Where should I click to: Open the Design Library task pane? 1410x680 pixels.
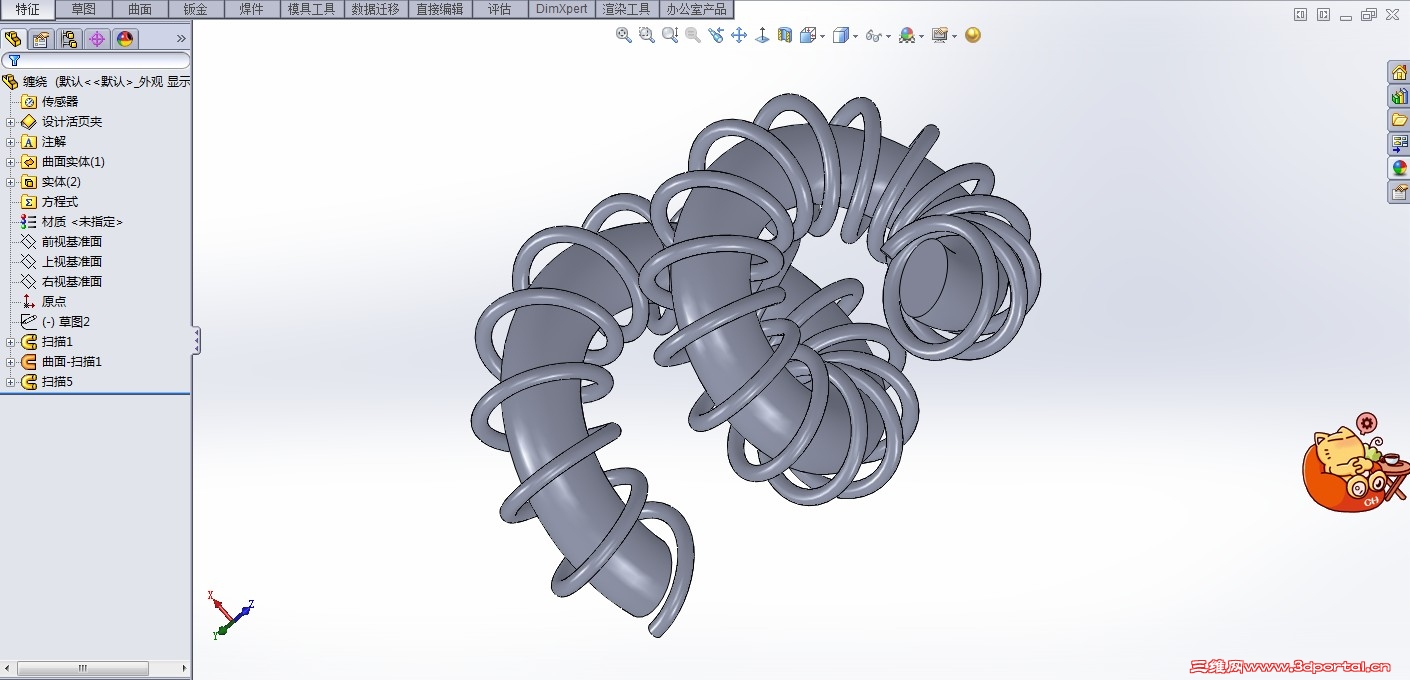pyautogui.click(x=1399, y=96)
